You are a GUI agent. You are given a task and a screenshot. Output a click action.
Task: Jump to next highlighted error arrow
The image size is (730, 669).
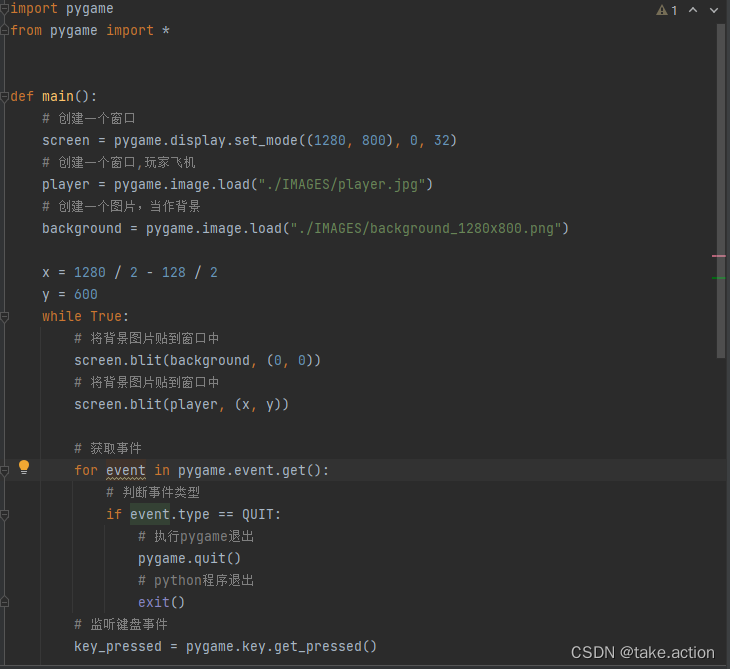pos(714,10)
